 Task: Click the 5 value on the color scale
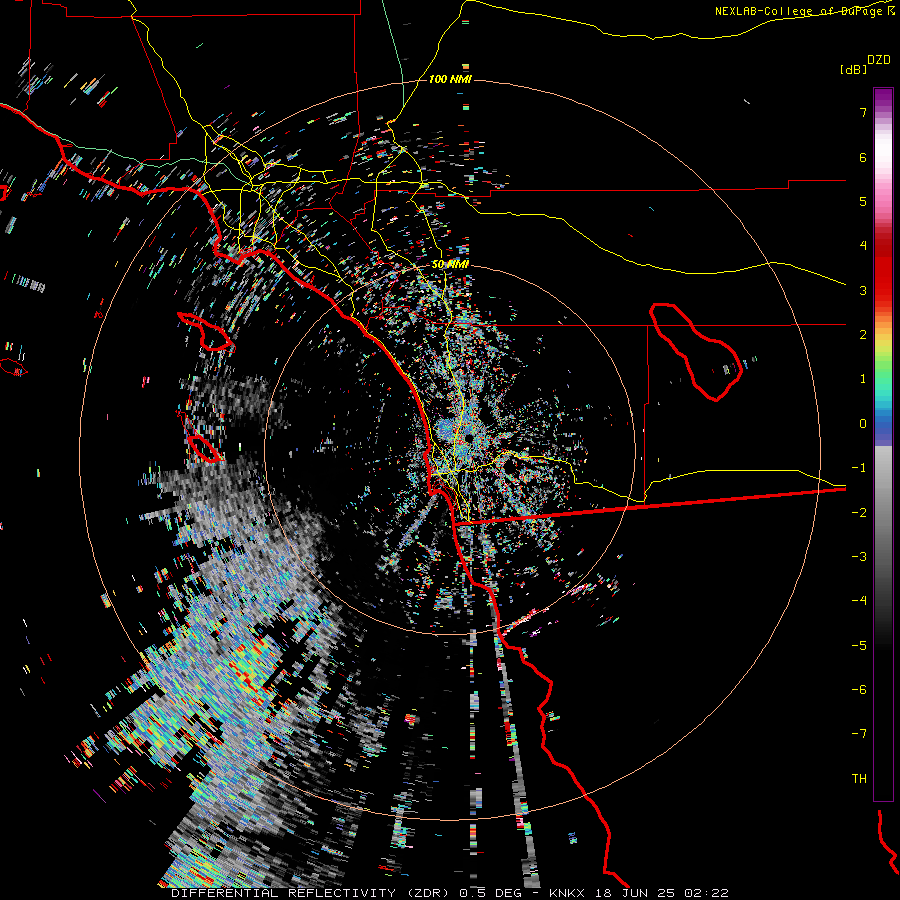pyautogui.click(x=863, y=201)
